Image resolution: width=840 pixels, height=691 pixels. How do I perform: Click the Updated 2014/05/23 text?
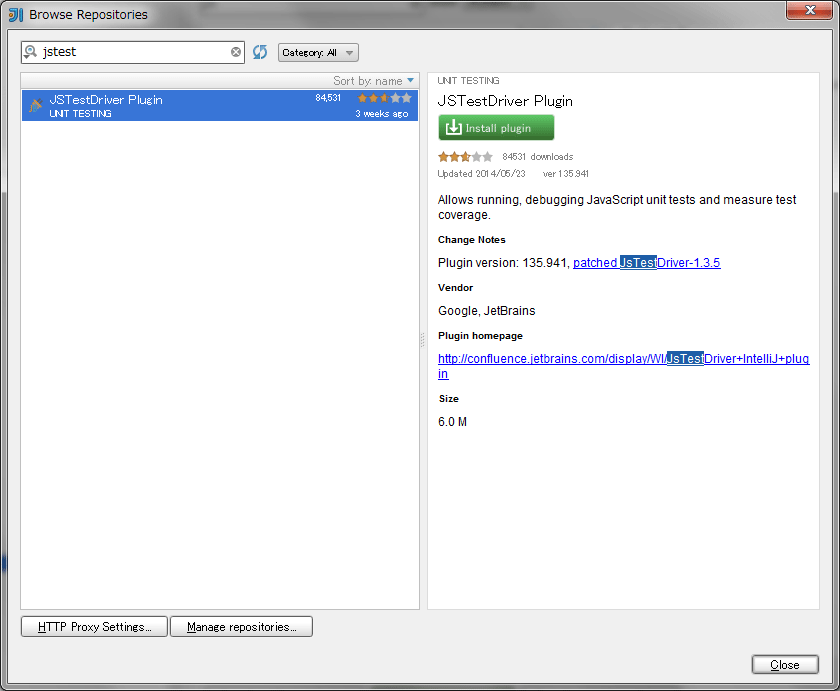[481, 174]
